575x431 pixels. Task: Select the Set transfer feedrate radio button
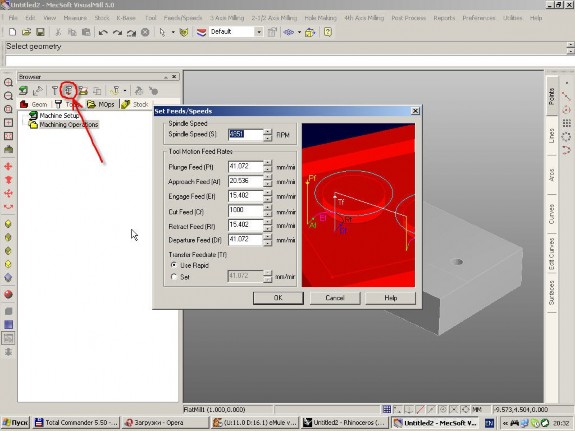pos(174,277)
